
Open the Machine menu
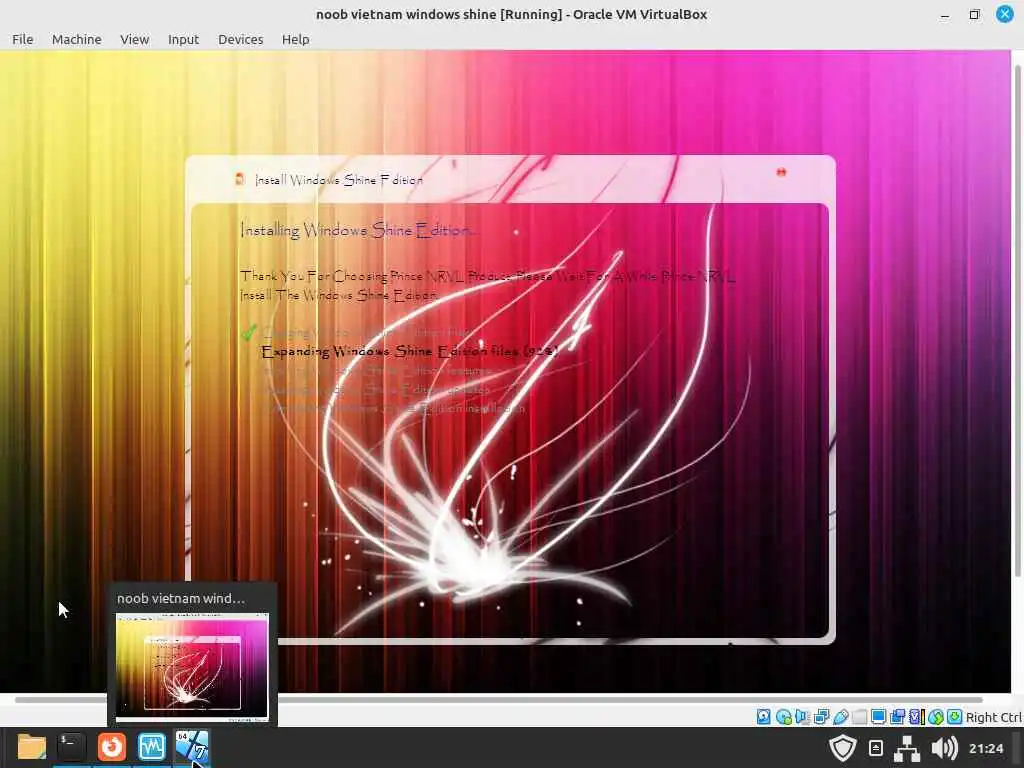coord(76,39)
